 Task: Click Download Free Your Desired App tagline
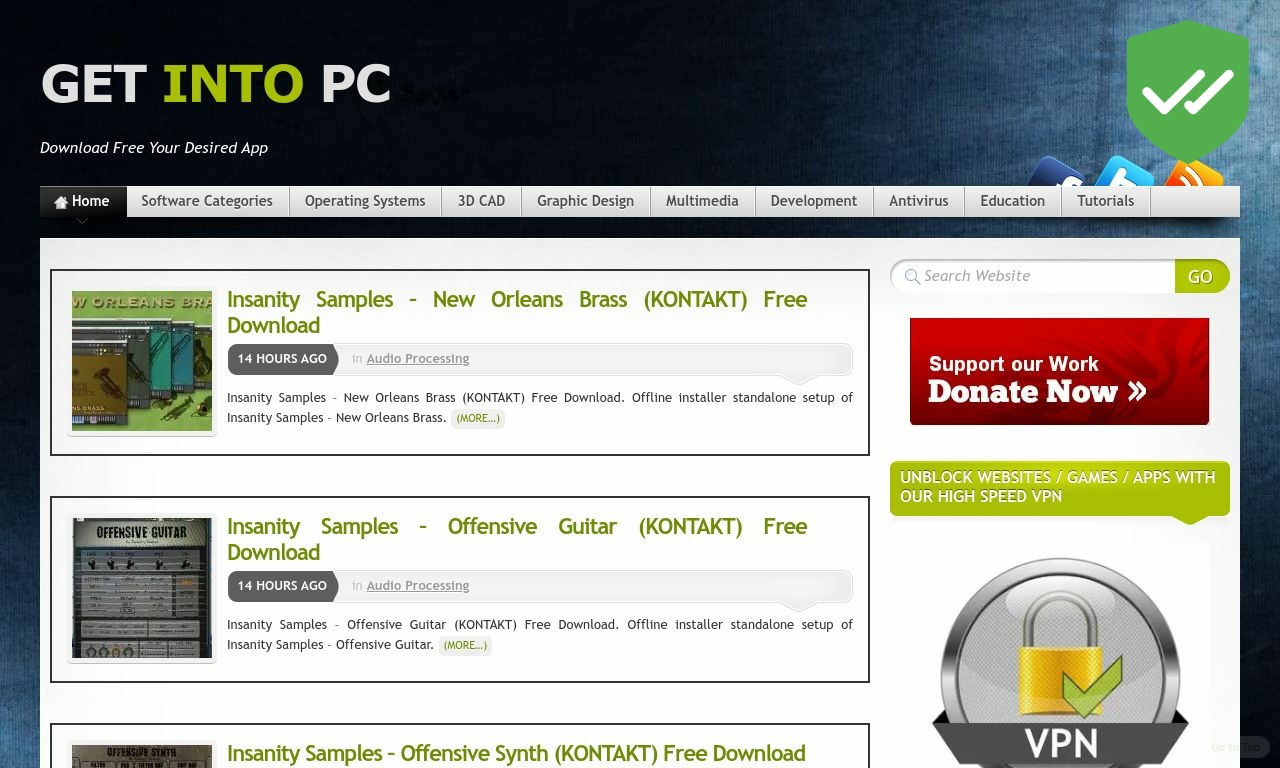click(154, 148)
